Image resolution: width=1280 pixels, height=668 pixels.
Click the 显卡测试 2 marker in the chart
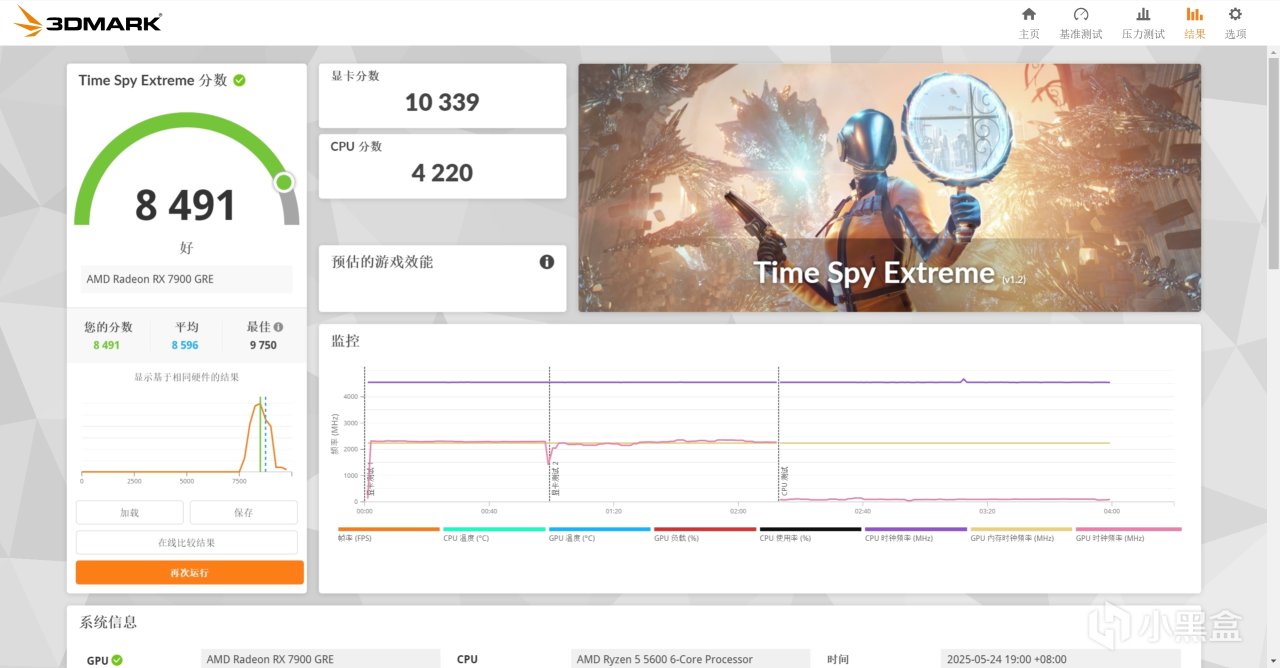coord(556,479)
